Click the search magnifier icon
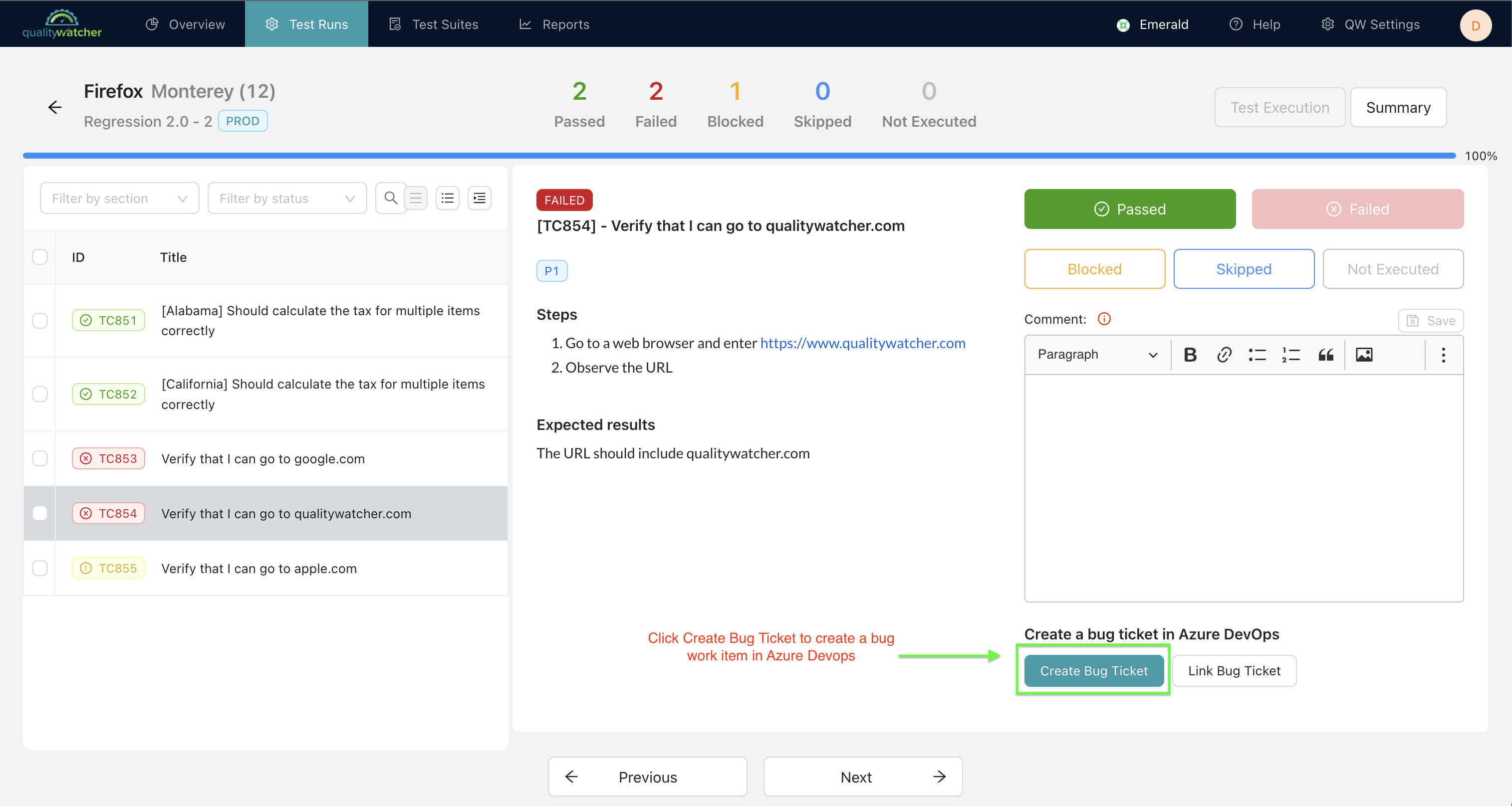The width and height of the screenshot is (1512, 806). coord(390,199)
